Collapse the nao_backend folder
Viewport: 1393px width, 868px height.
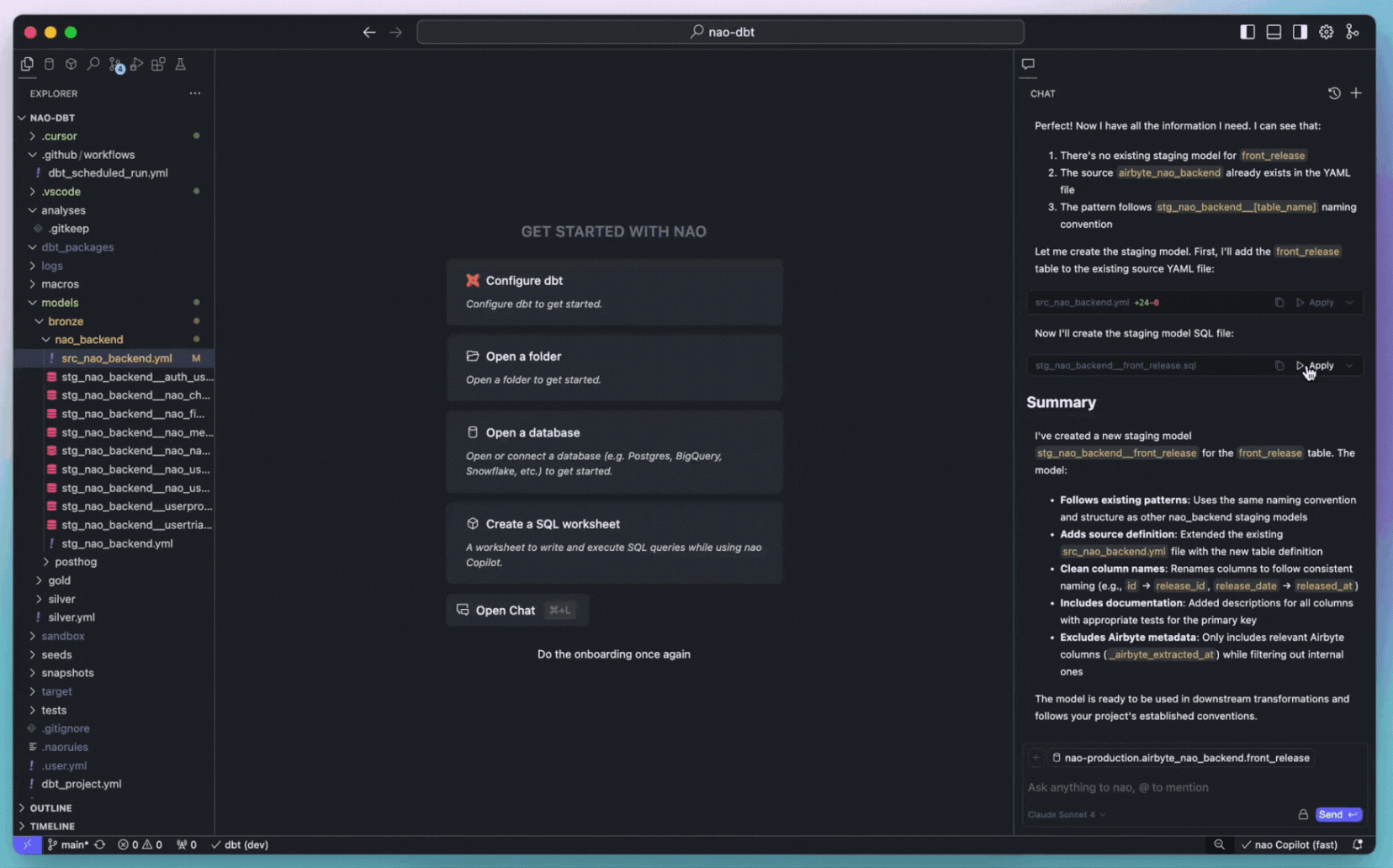click(88, 340)
